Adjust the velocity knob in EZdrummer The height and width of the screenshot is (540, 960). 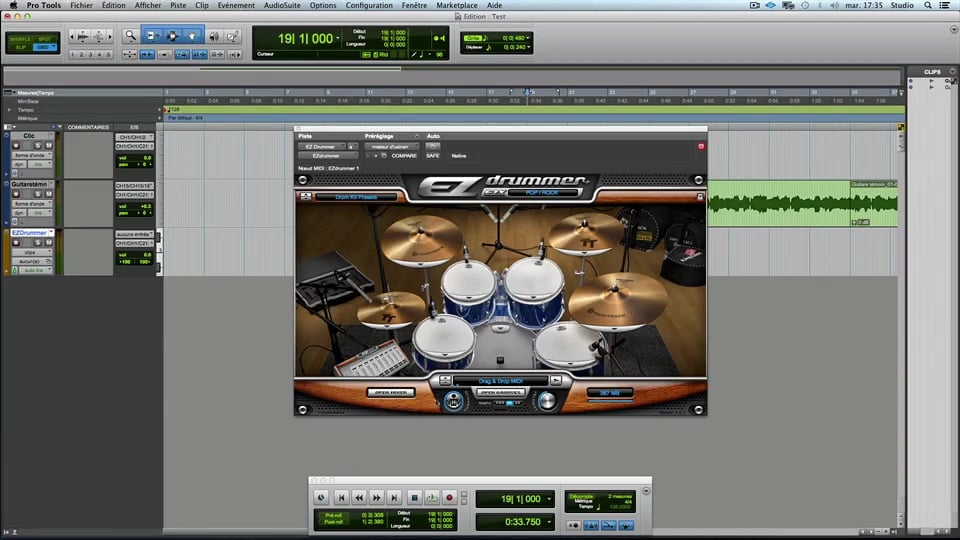coord(547,401)
